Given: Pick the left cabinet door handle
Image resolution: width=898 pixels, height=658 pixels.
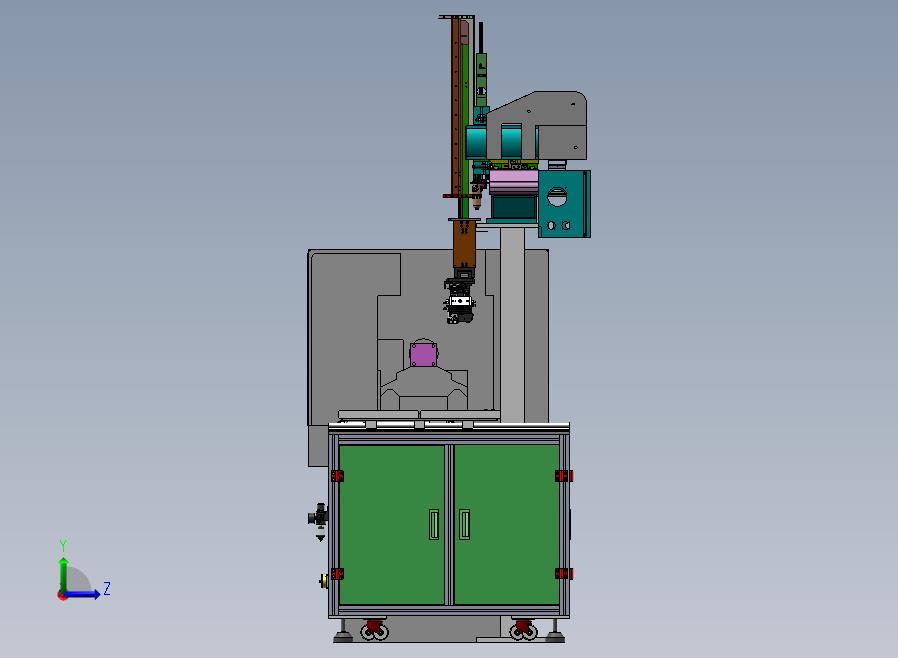Looking at the screenshot, I should click(434, 525).
